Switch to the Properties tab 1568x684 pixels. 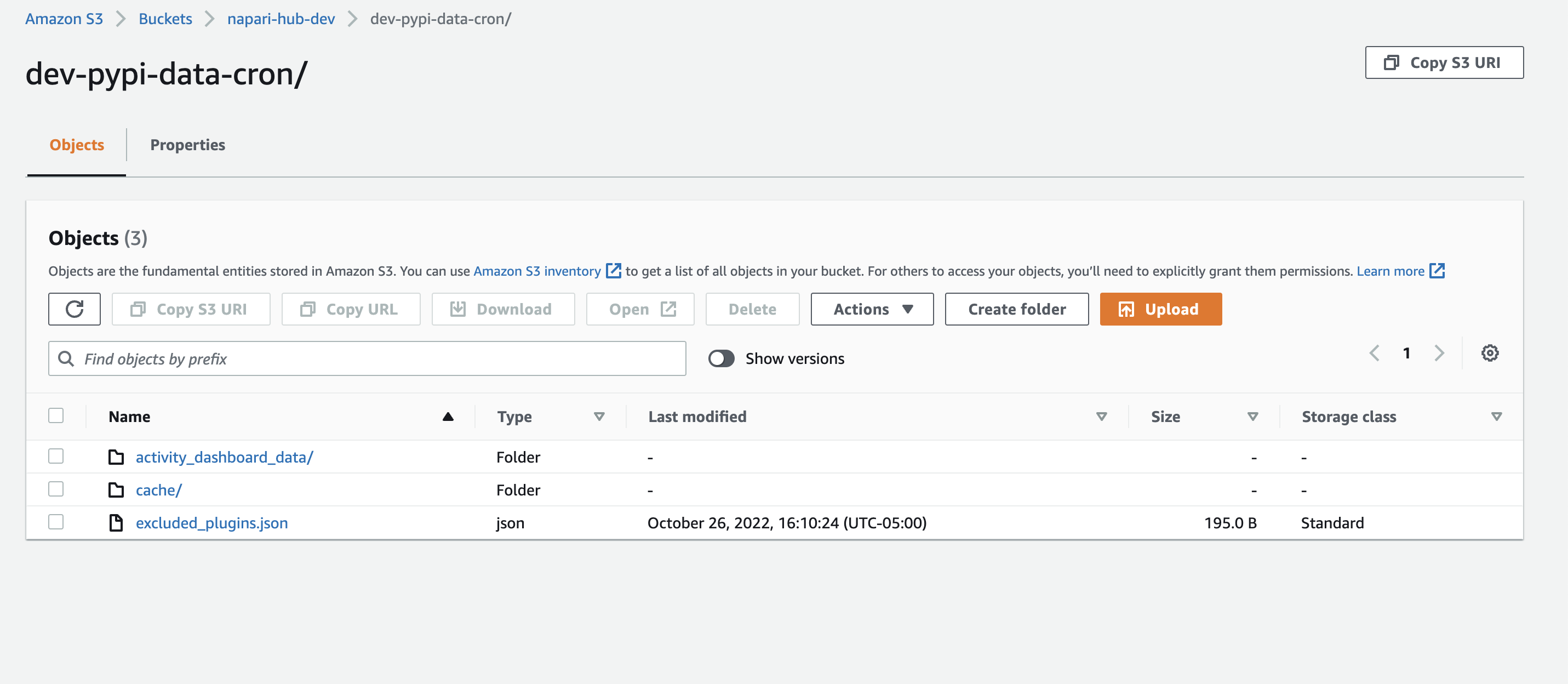[x=187, y=145]
